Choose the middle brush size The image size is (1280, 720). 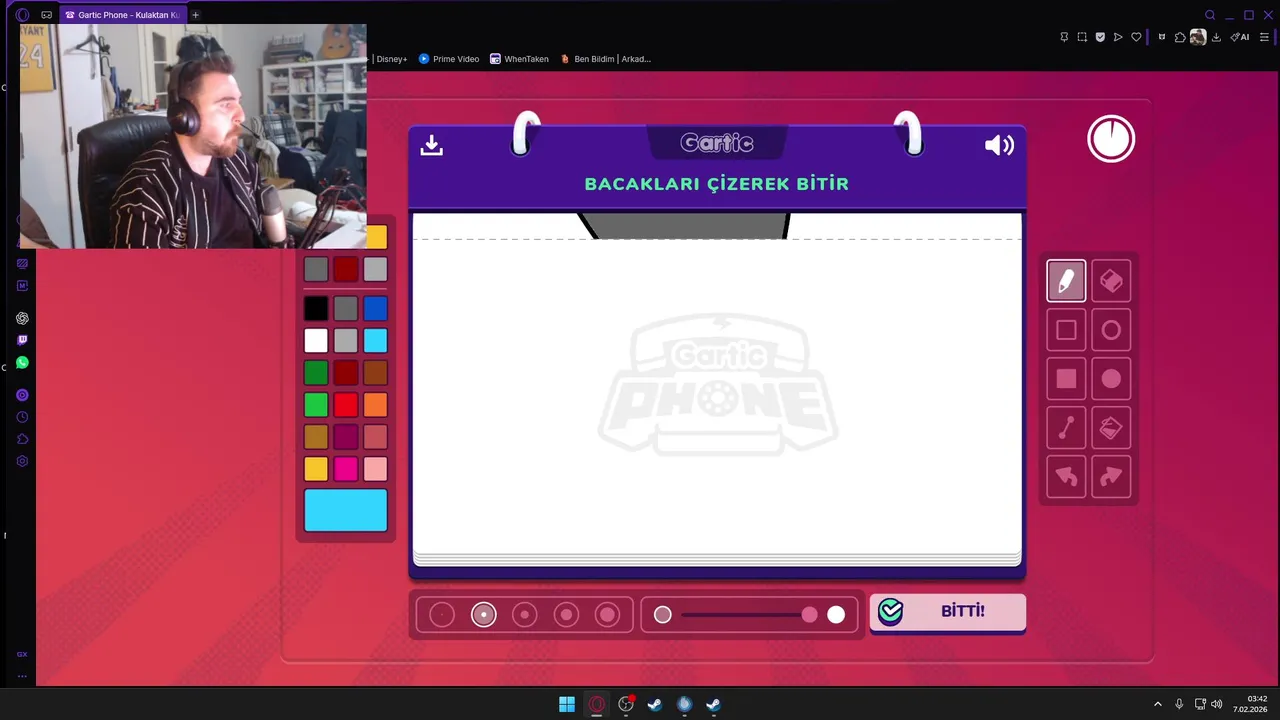525,615
